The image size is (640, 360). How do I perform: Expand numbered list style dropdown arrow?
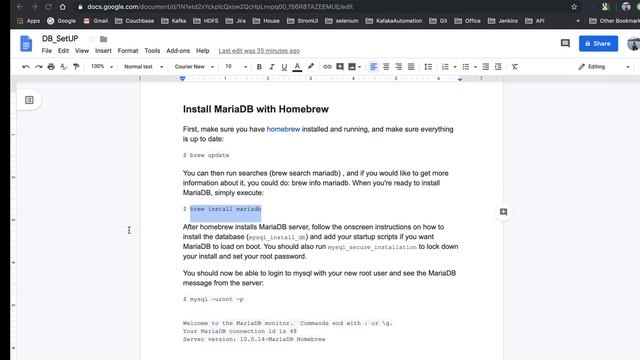click(x=455, y=67)
